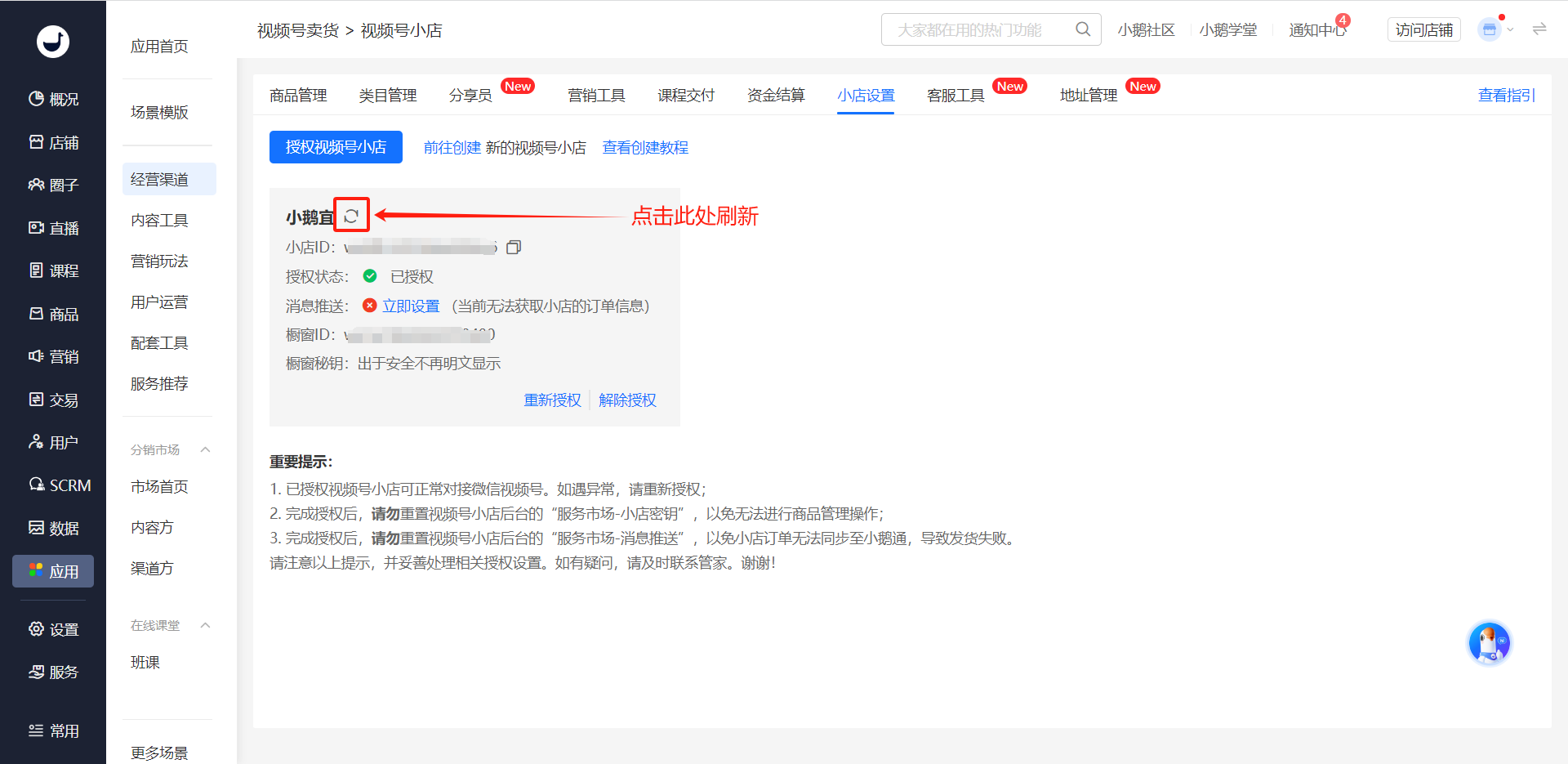Open the 概况 overview sidebar item
The image size is (1568, 764).
[53, 99]
